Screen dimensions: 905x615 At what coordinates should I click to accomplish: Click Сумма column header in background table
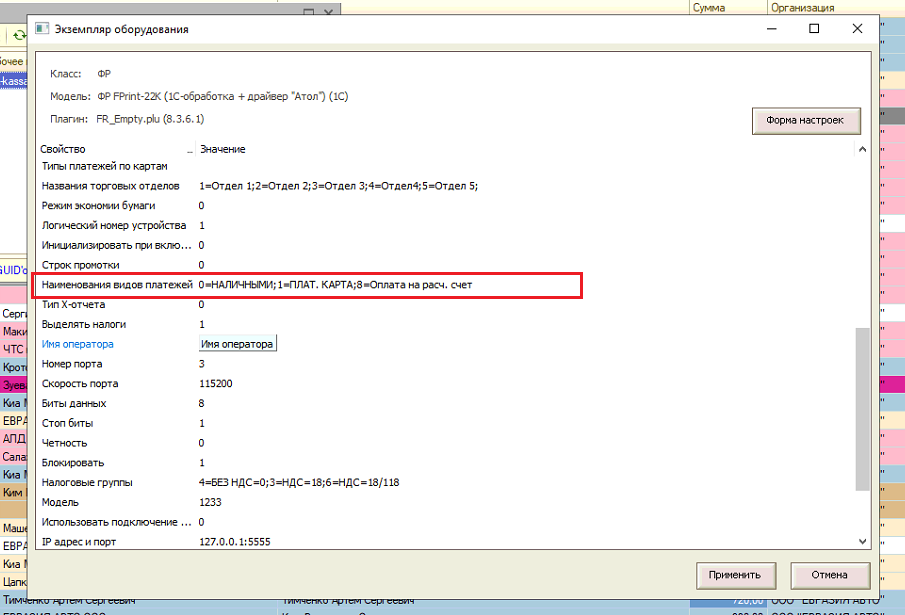tap(709, 8)
